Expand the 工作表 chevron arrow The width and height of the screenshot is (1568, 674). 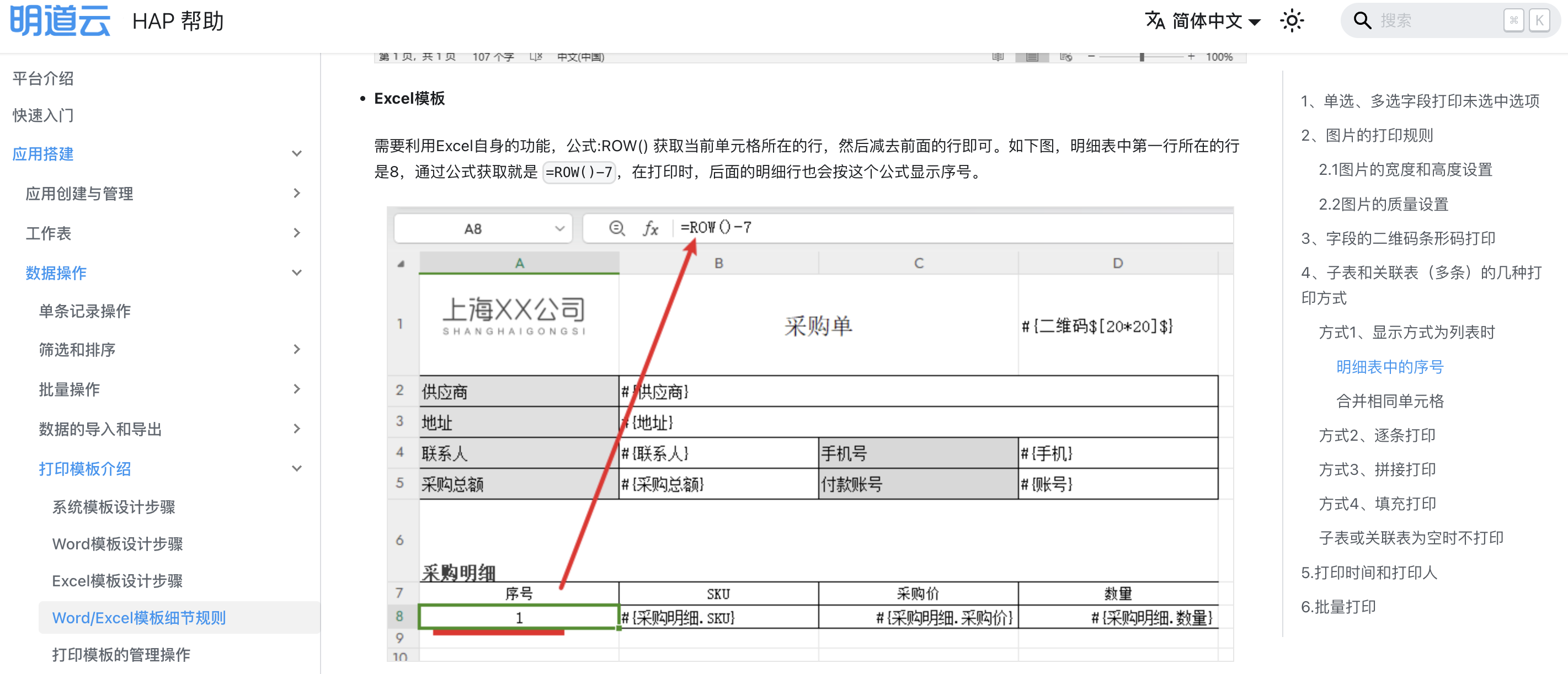tap(296, 233)
